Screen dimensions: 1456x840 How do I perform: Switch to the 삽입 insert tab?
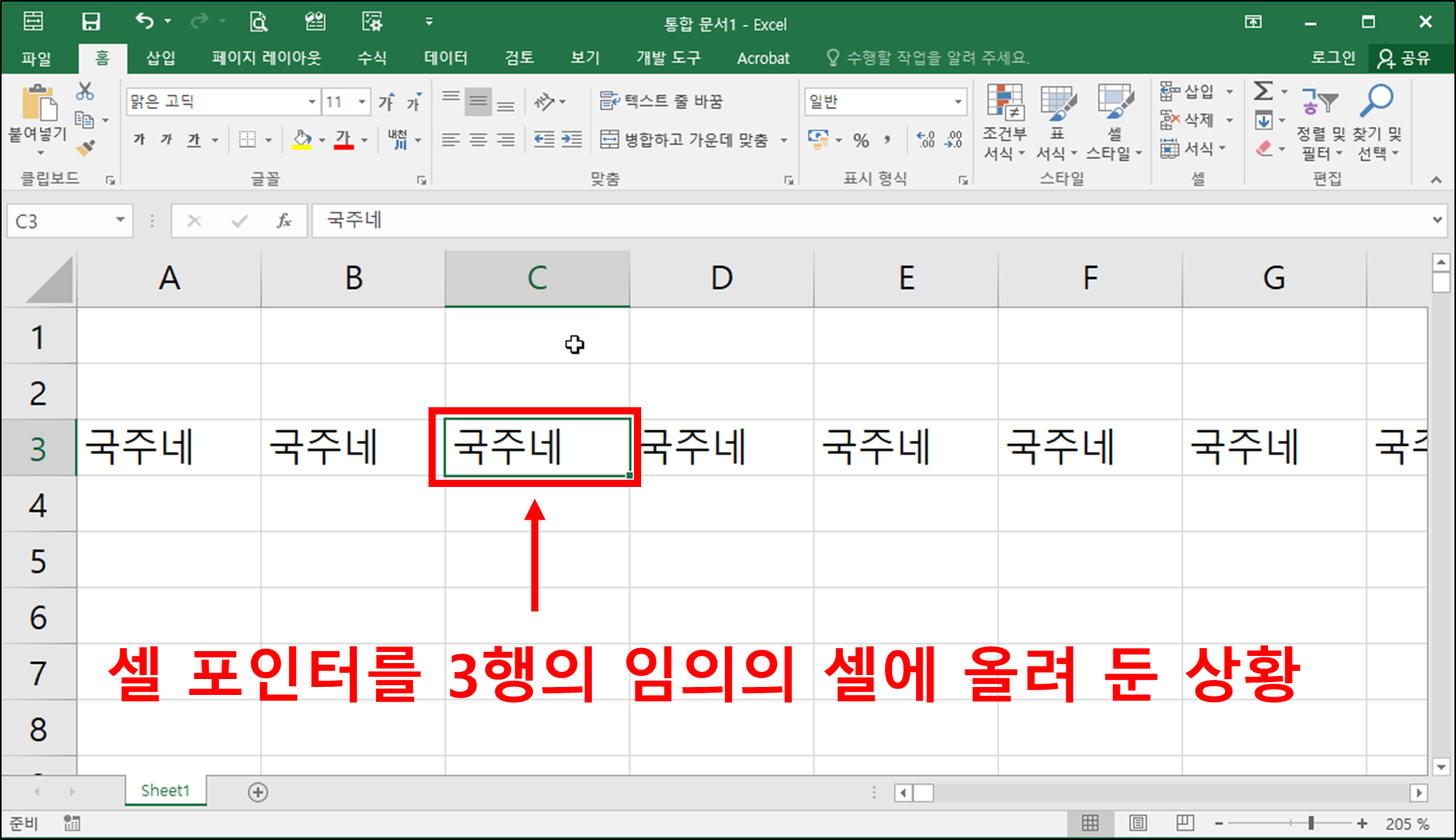[x=161, y=57]
